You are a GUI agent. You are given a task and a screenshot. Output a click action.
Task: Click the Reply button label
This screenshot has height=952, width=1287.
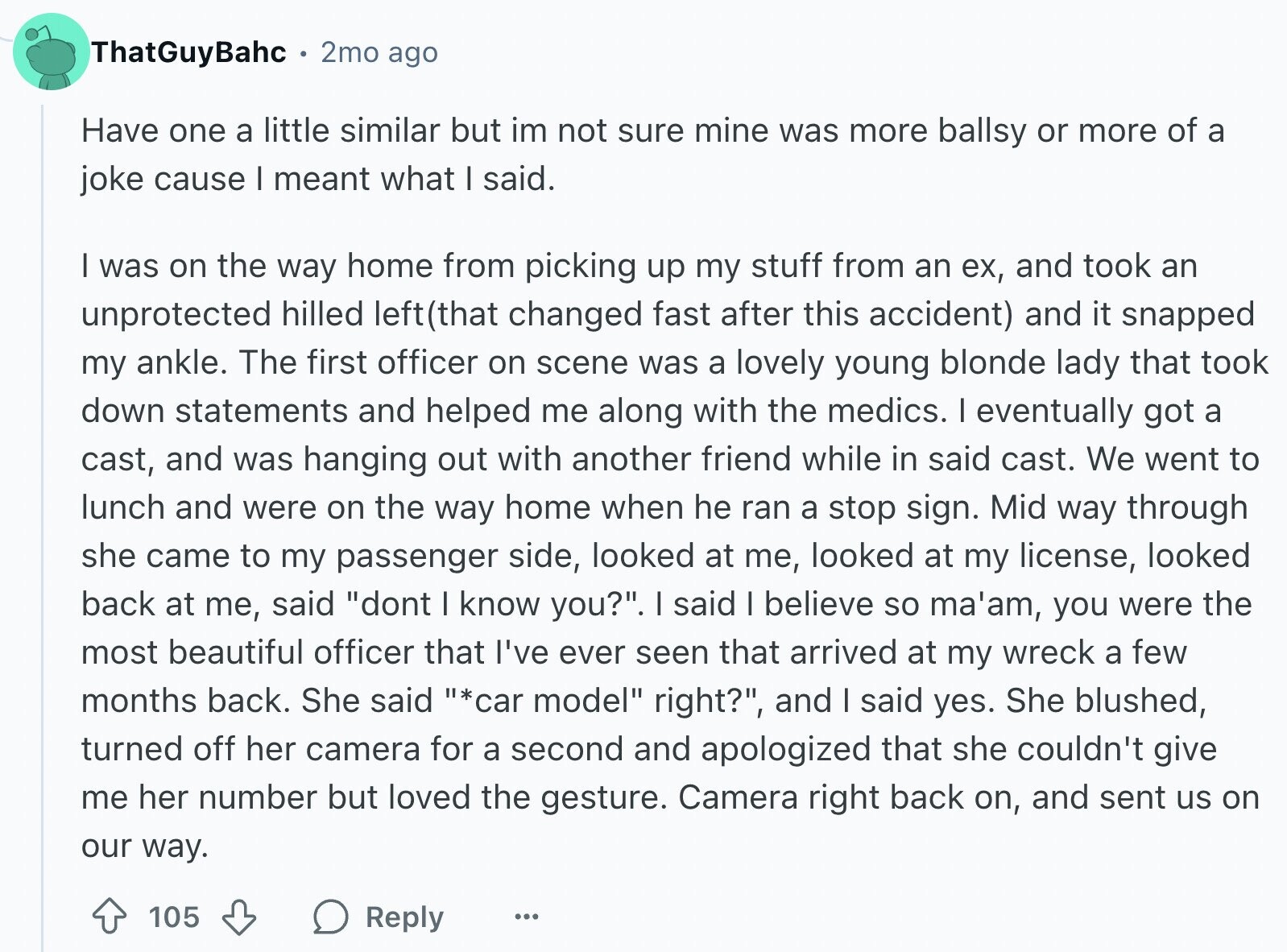coord(404,917)
